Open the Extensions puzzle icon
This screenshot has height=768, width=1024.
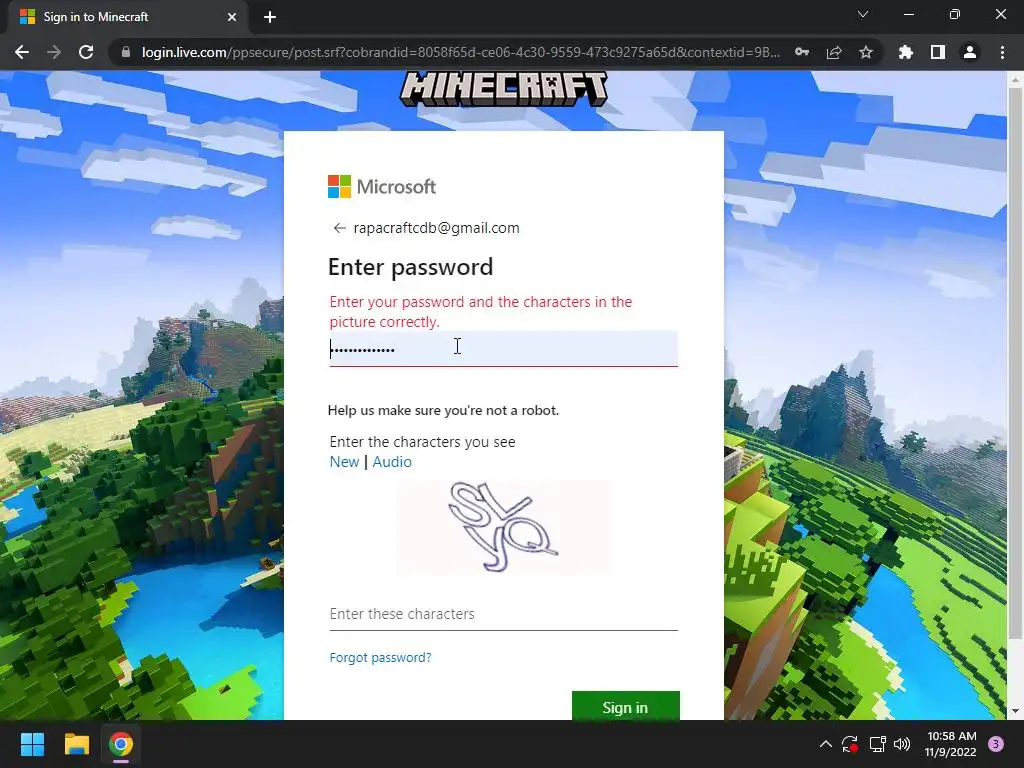pos(905,52)
